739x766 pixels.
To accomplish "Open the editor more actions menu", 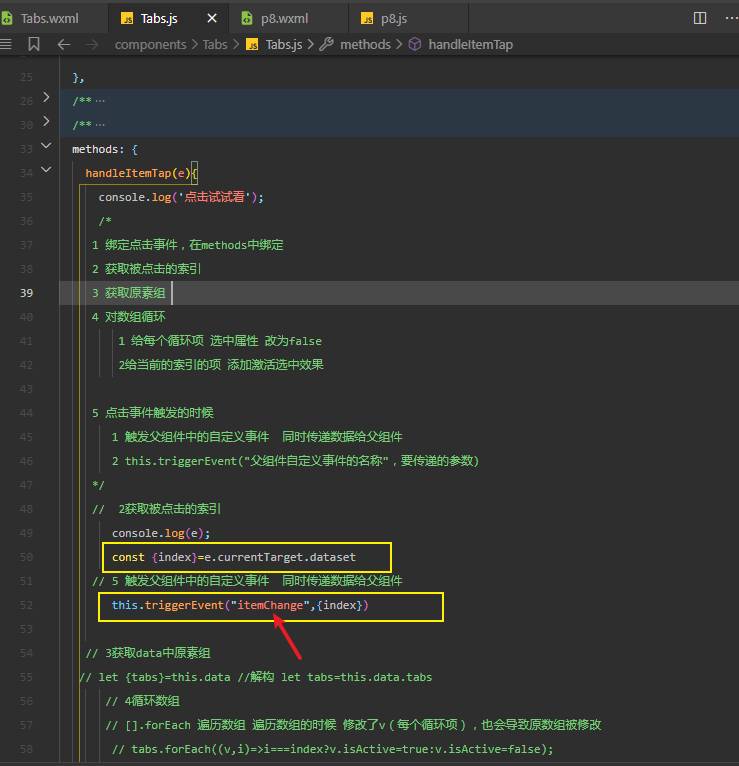I will pos(731,19).
